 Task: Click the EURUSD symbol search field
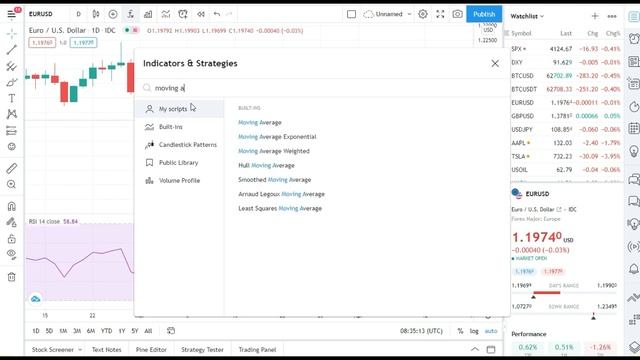pos(41,14)
